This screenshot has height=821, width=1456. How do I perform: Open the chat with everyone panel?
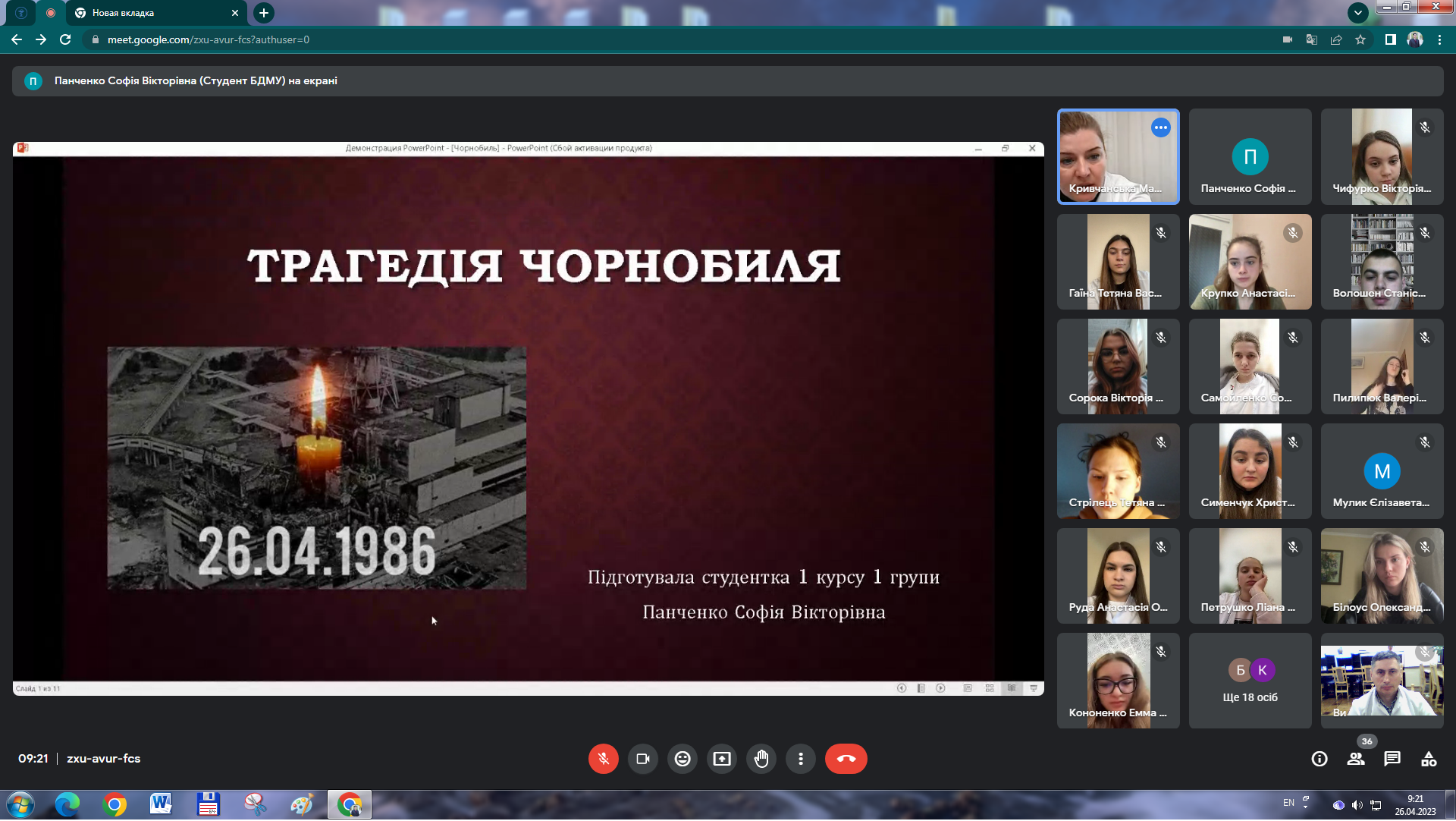click(1392, 760)
